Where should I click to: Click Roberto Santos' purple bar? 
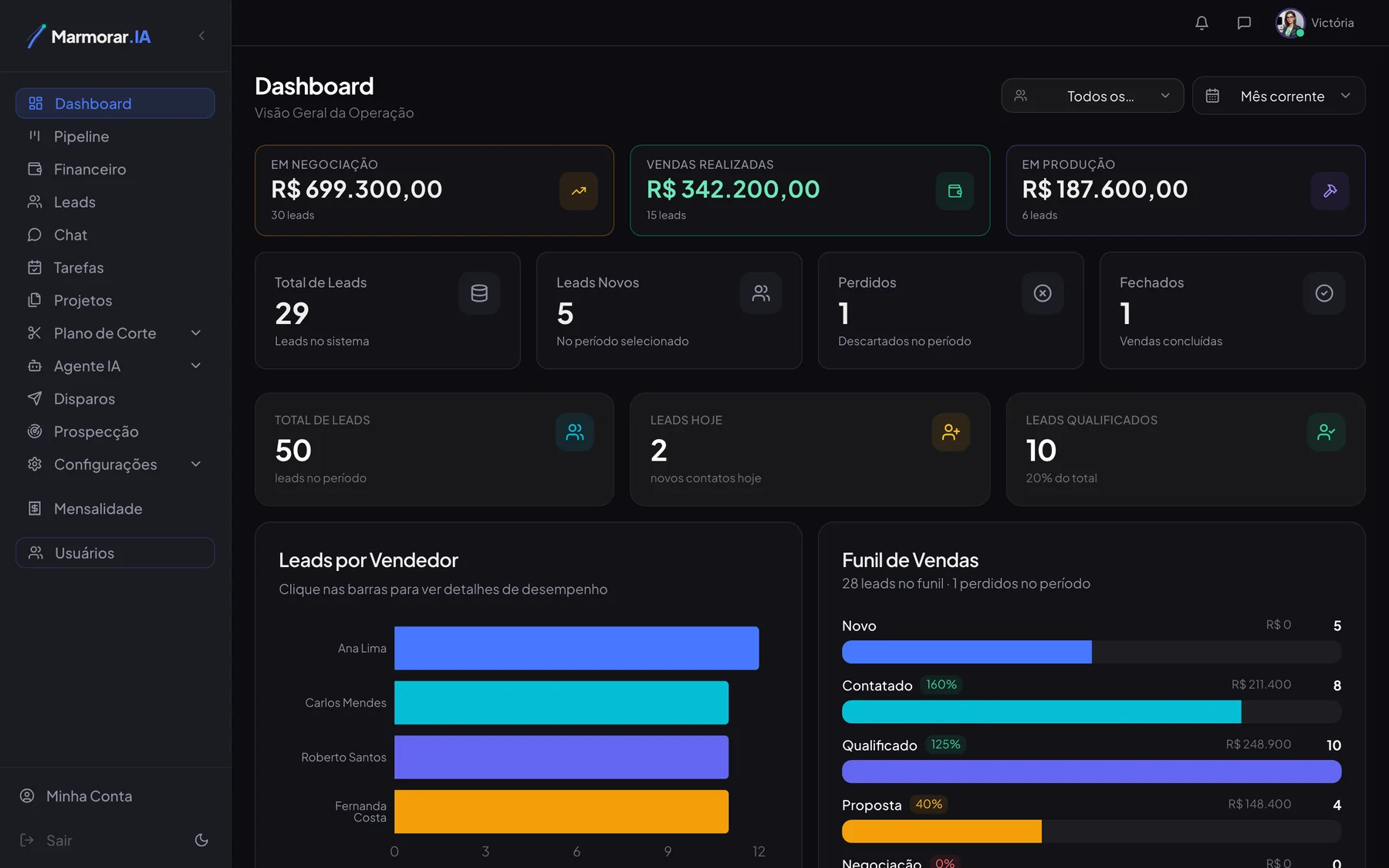point(561,757)
